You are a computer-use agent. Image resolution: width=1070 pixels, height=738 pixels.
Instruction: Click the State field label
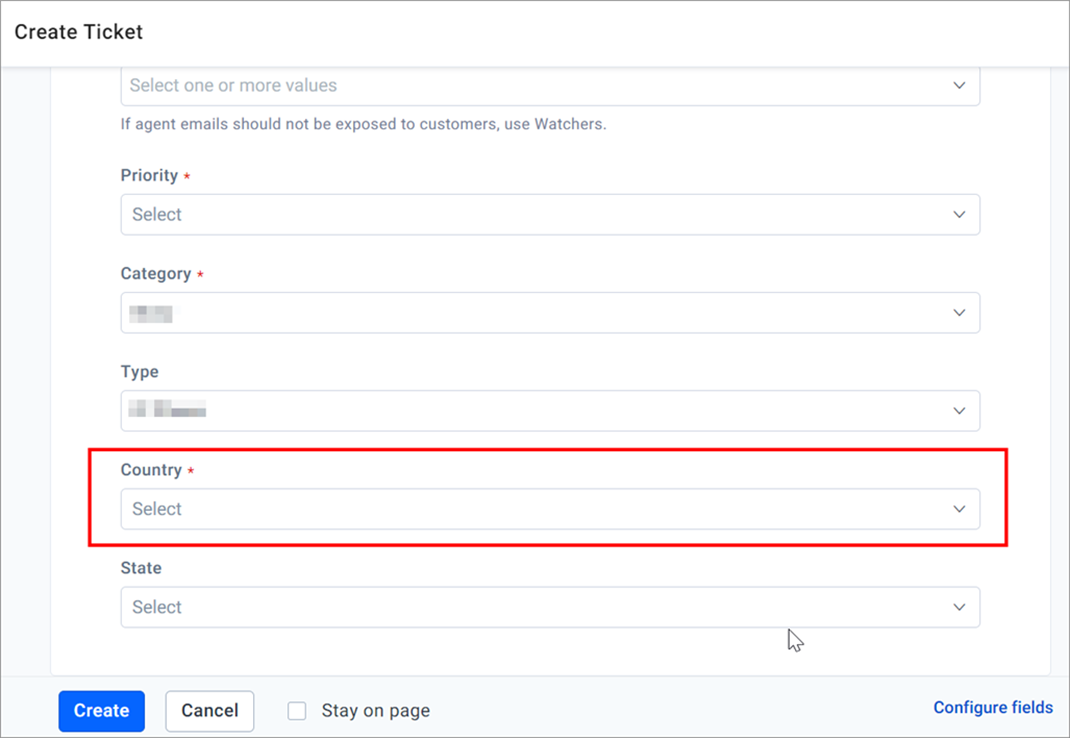click(x=141, y=568)
